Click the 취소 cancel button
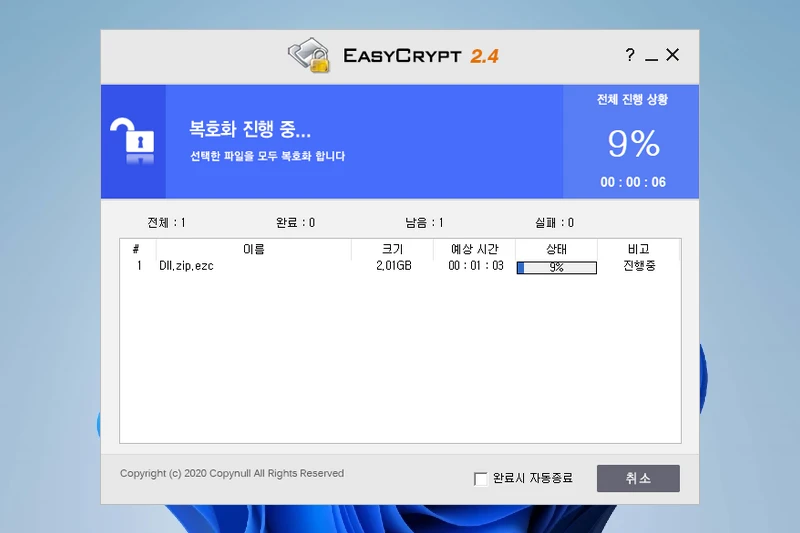Image resolution: width=800 pixels, height=533 pixels. (x=638, y=478)
